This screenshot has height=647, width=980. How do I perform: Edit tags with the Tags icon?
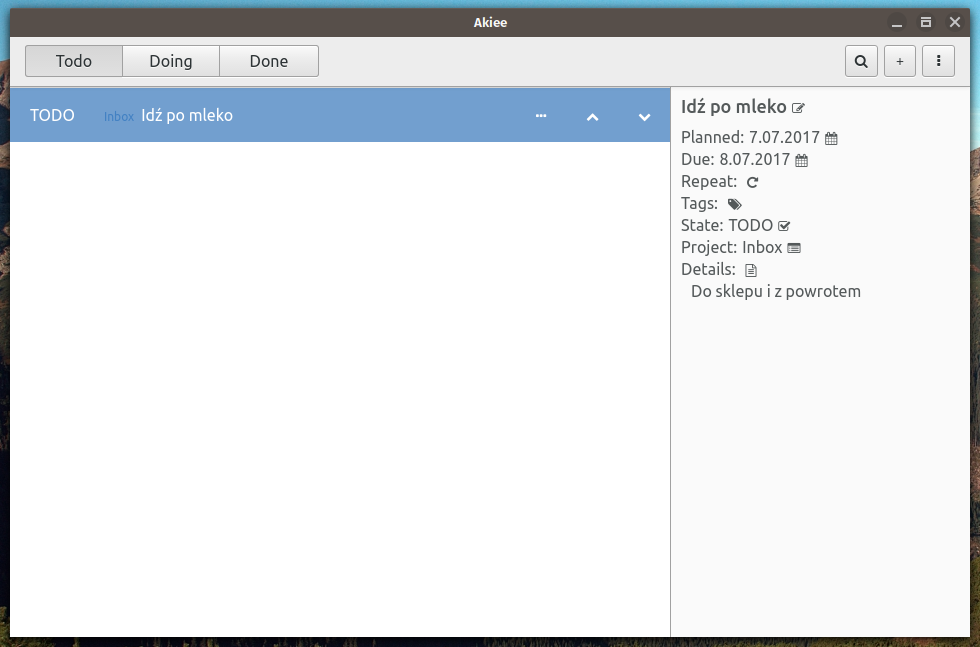pyautogui.click(x=734, y=204)
